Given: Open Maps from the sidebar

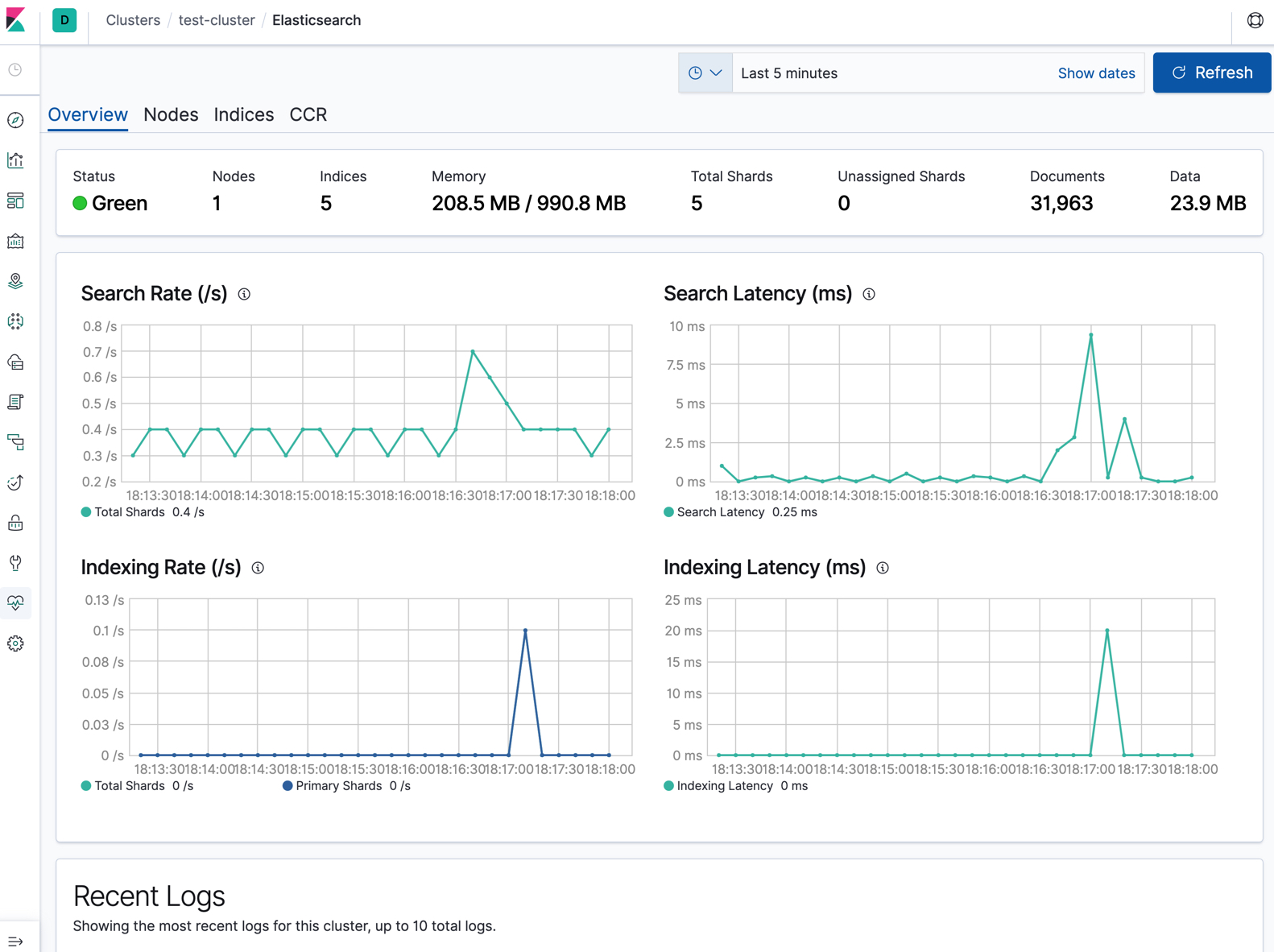Looking at the screenshot, I should pyautogui.click(x=15, y=281).
